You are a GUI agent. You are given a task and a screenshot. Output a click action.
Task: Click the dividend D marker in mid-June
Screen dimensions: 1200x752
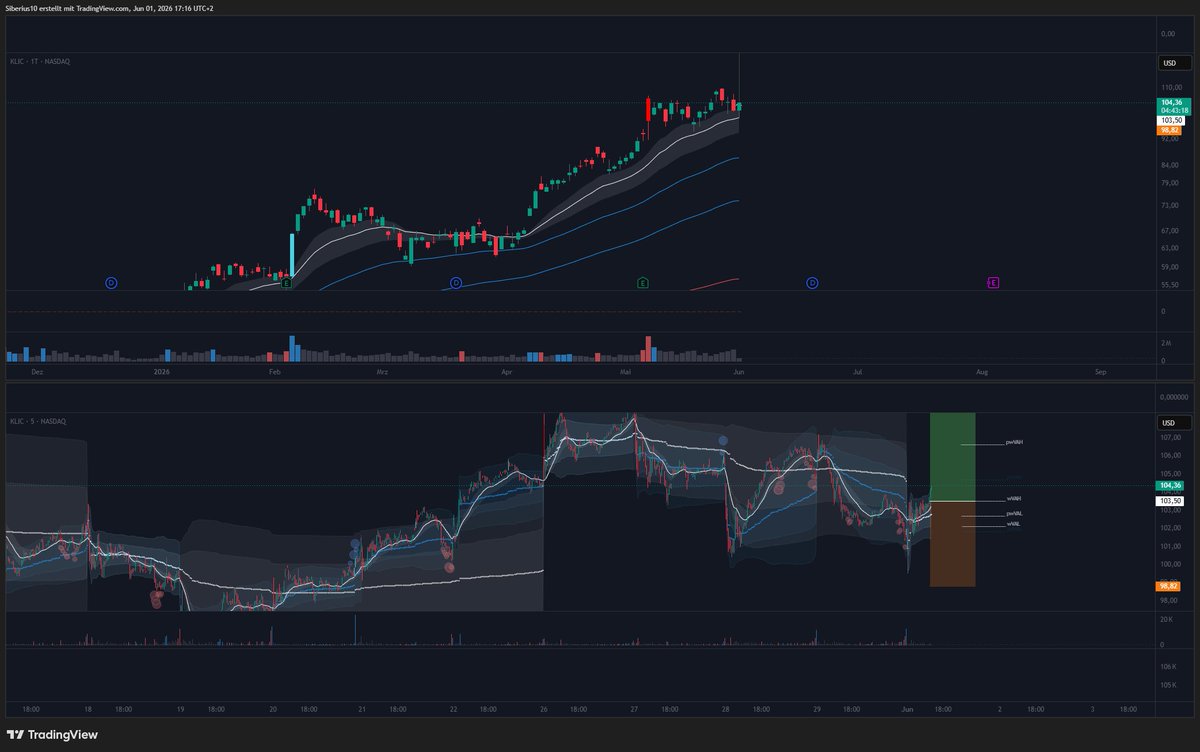click(x=812, y=283)
